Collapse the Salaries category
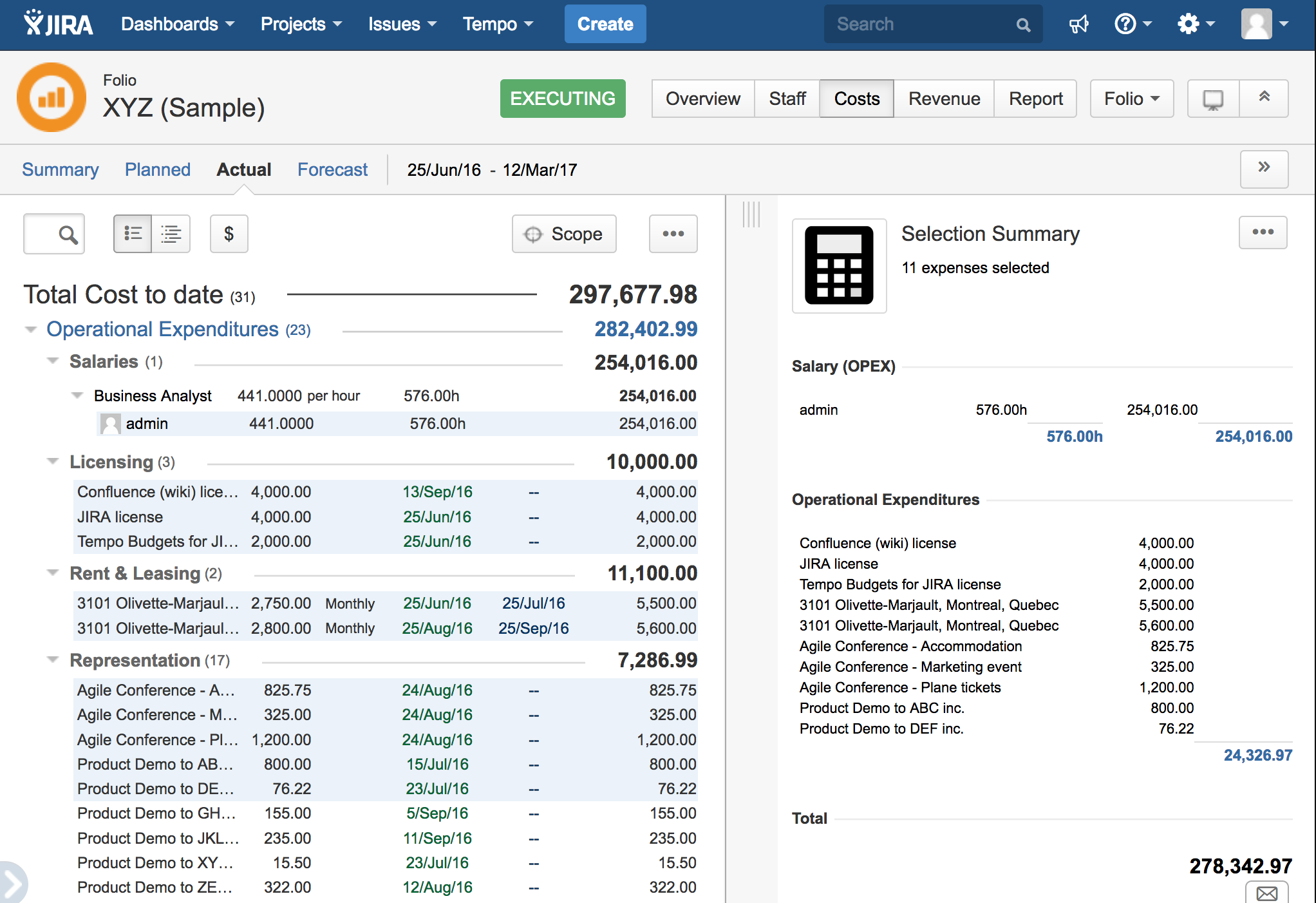 (x=53, y=361)
